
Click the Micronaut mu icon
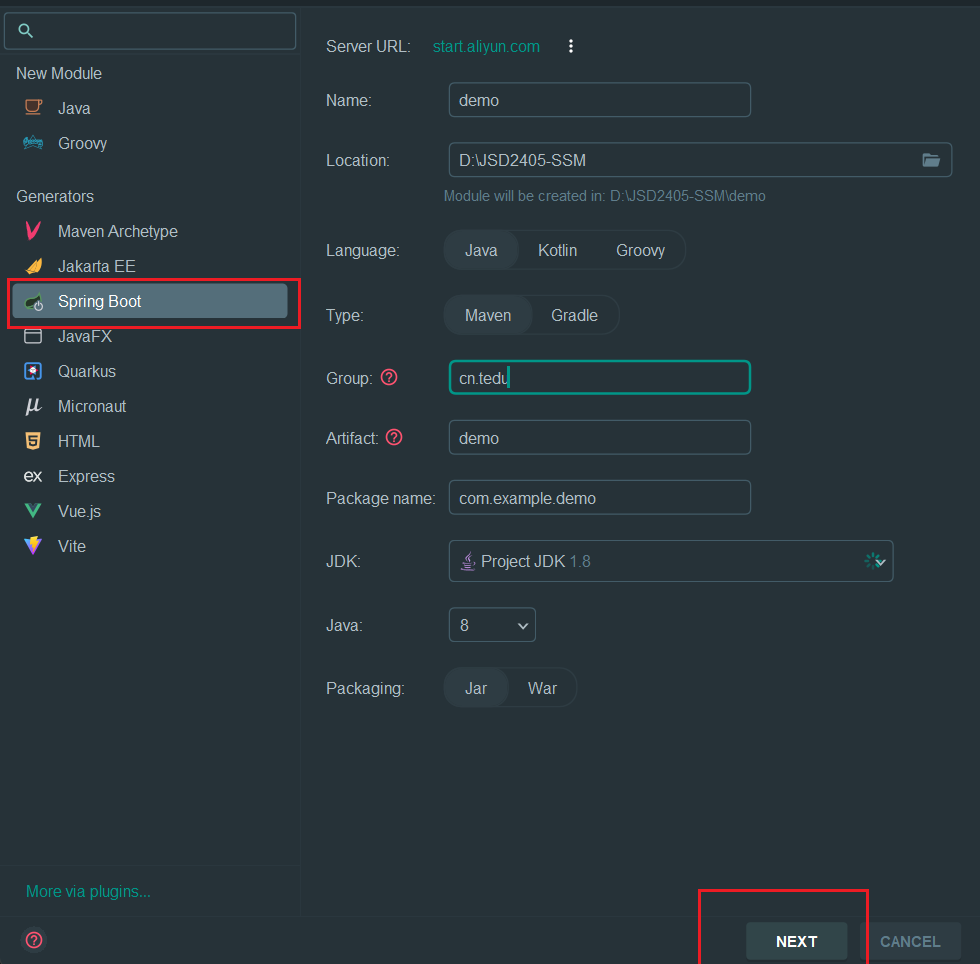(x=33, y=406)
